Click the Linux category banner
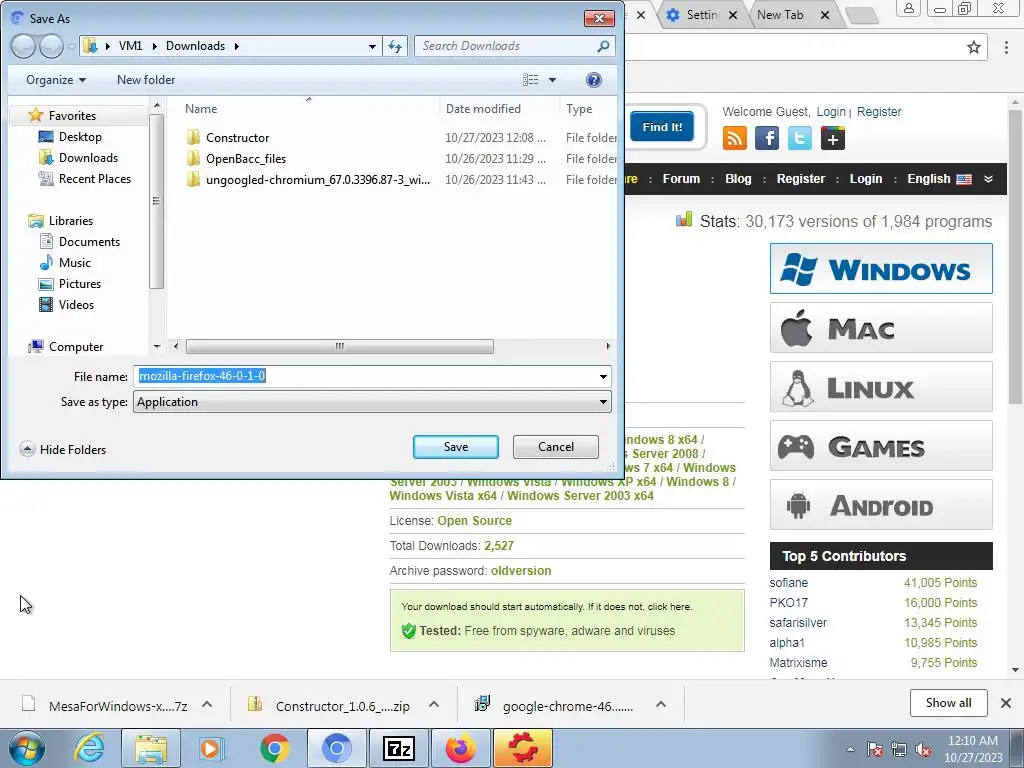This screenshot has width=1024, height=768. (x=881, y=387)
